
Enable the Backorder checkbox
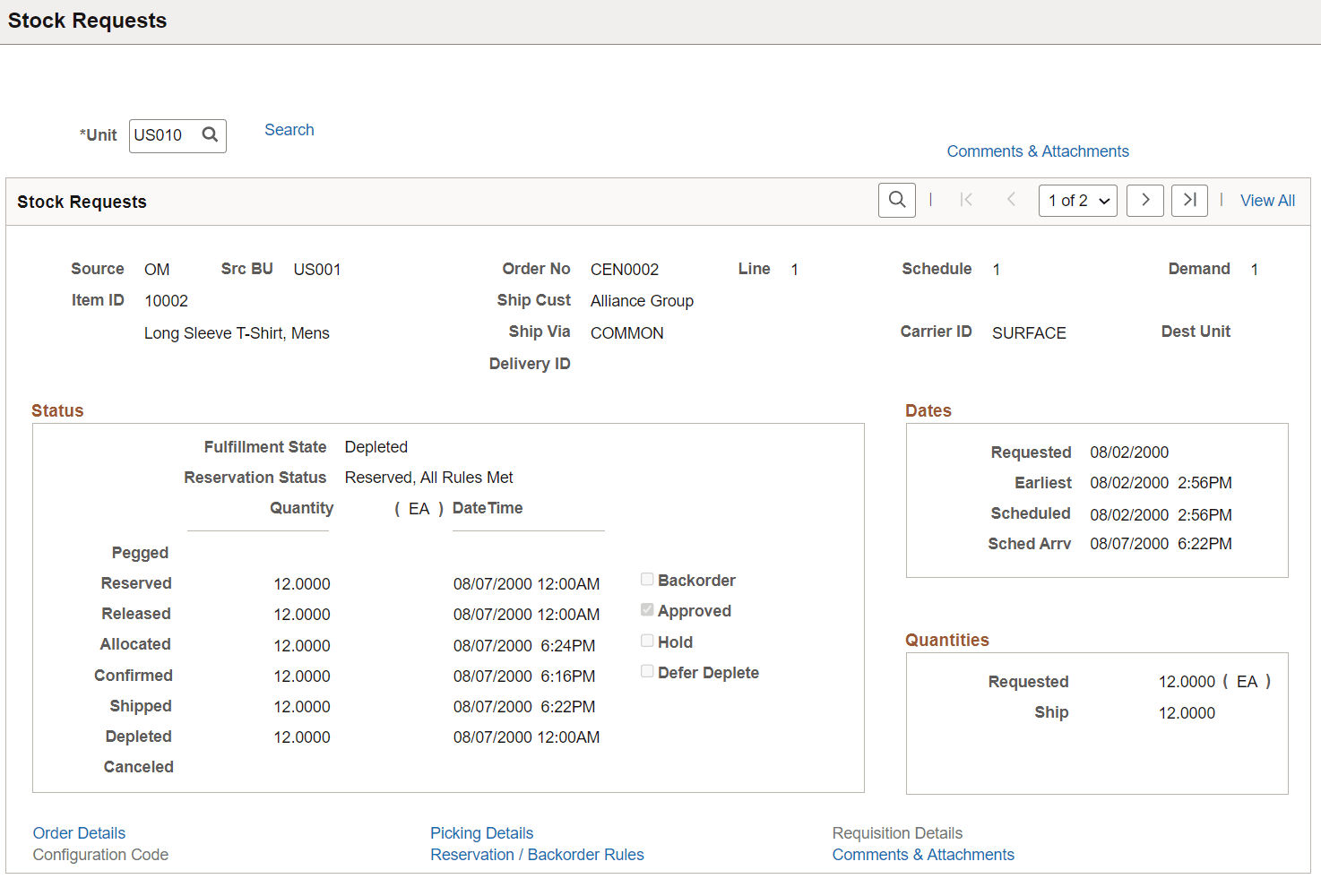pyautogui.click(x=647, y=579)
